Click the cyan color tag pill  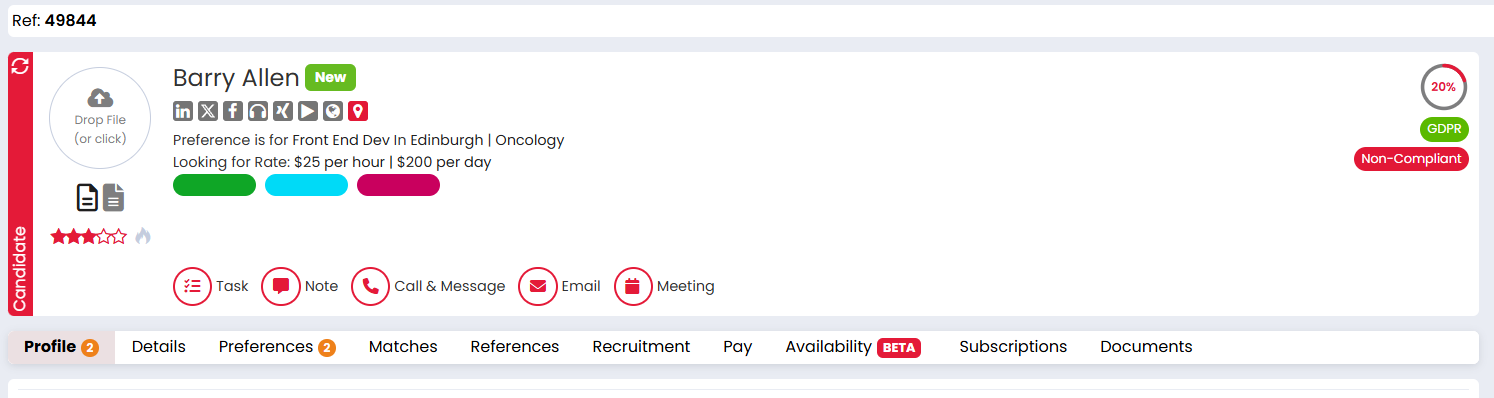coord(306,185)
